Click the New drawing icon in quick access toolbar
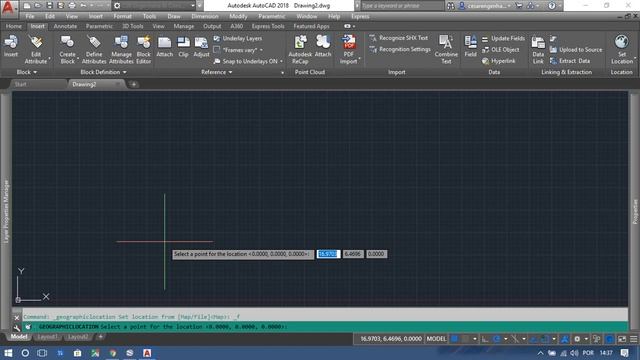This screenshot has width=640, height=360. pyautogui.click(x=27, y=6)
